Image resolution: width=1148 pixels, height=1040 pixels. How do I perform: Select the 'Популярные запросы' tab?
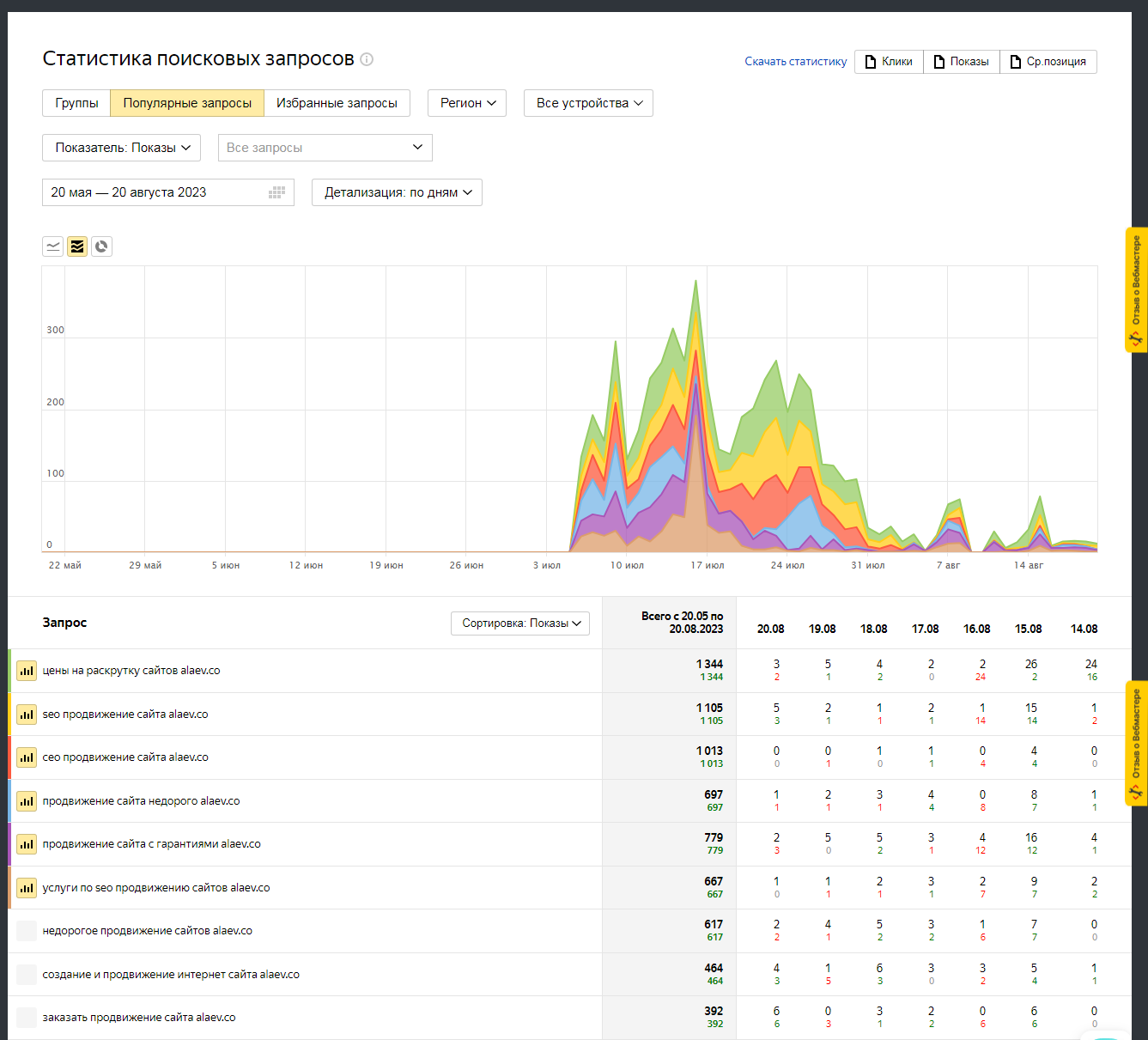[187, 103]
